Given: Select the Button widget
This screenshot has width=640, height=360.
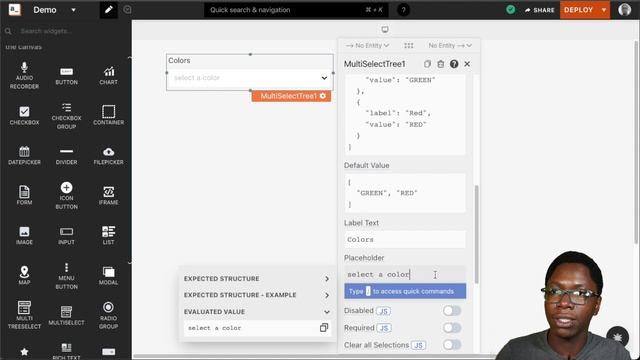Looking at the screenshot, I should (x=66, y=76).
